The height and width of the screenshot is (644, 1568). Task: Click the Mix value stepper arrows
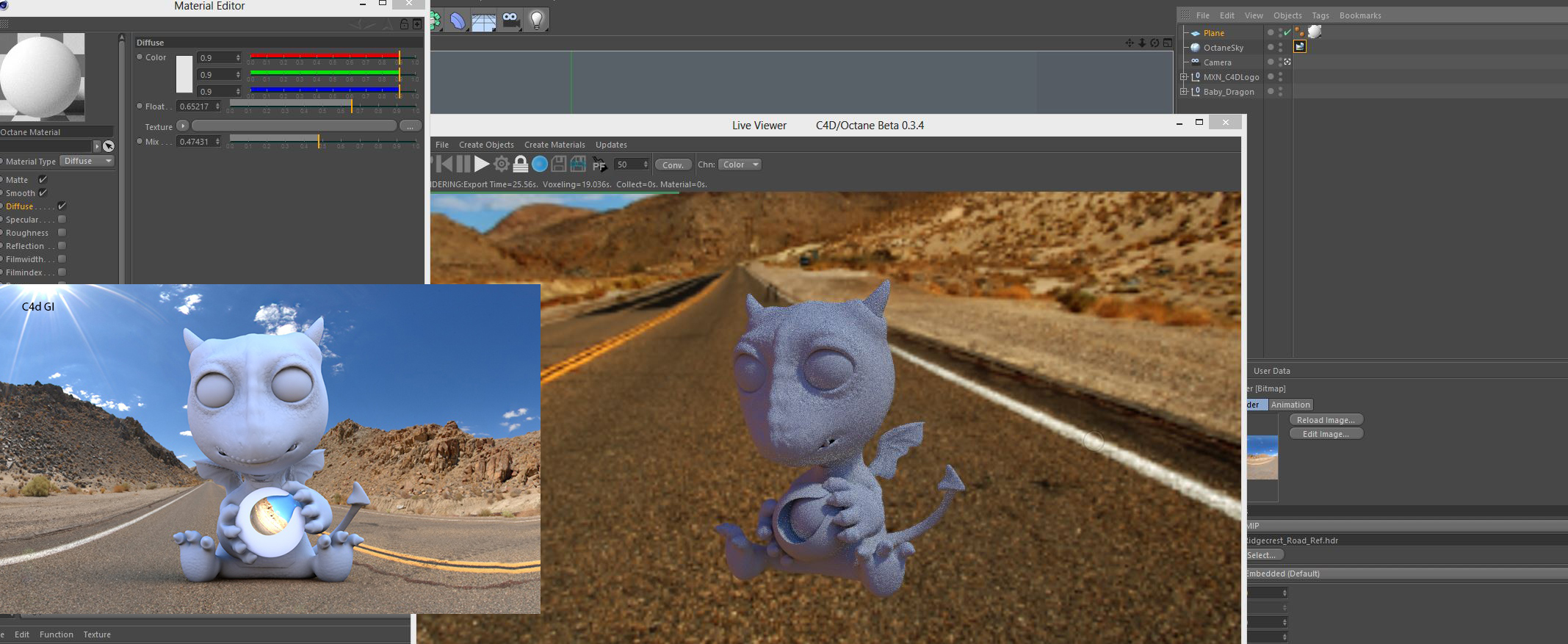(x=217, y=142)
